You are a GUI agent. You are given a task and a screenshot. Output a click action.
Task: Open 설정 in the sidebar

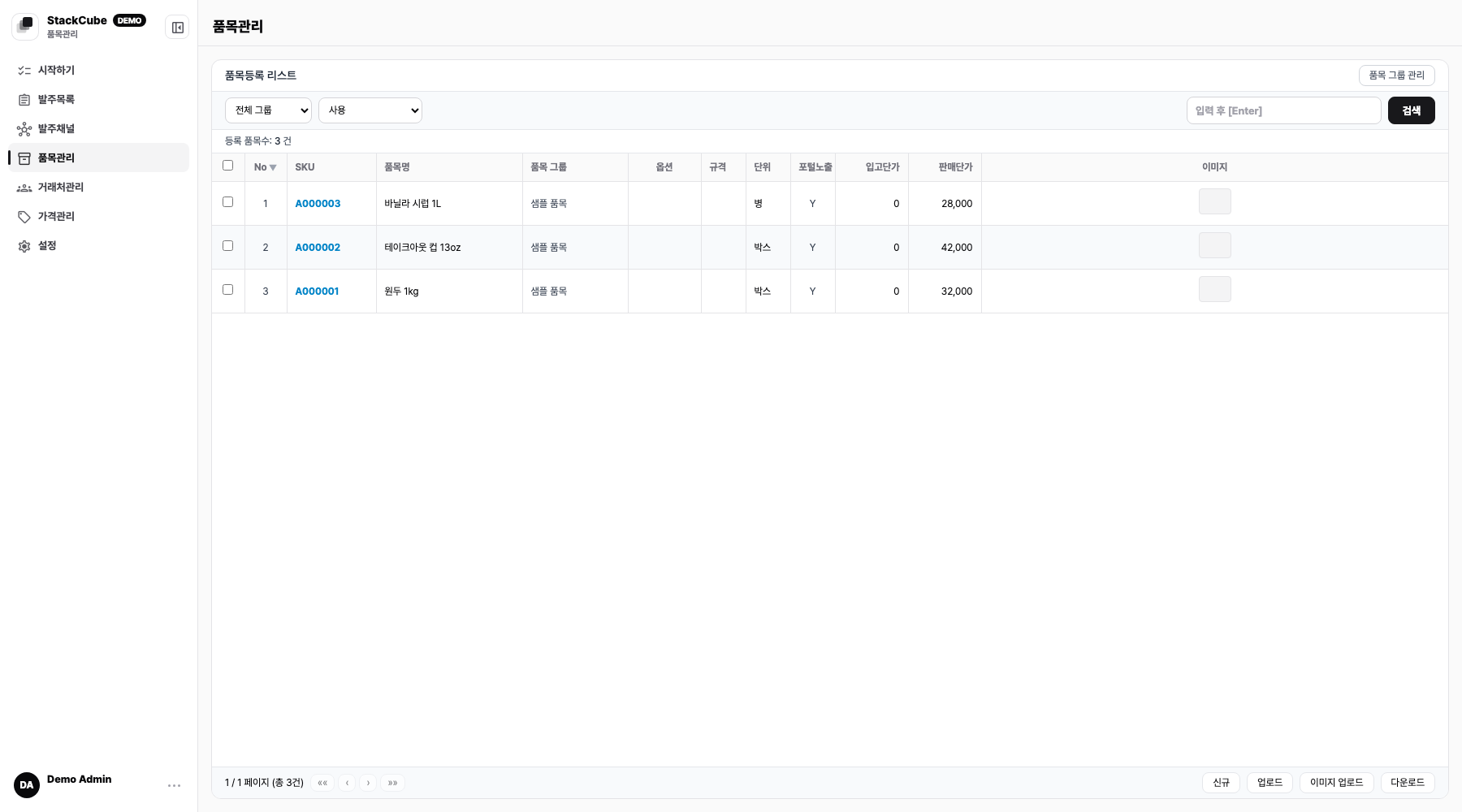pyautogui.click(x=98, y=246)
